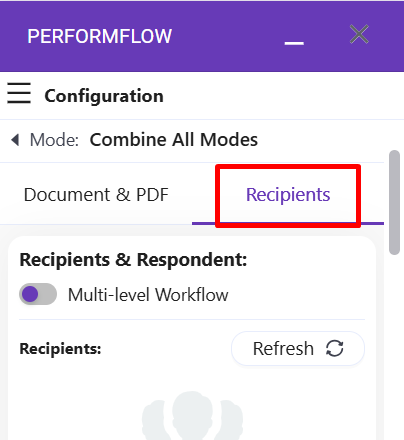Click the Recipients & Respondent heading
This screenshot has width=404, height=440.
click(133, 260)
